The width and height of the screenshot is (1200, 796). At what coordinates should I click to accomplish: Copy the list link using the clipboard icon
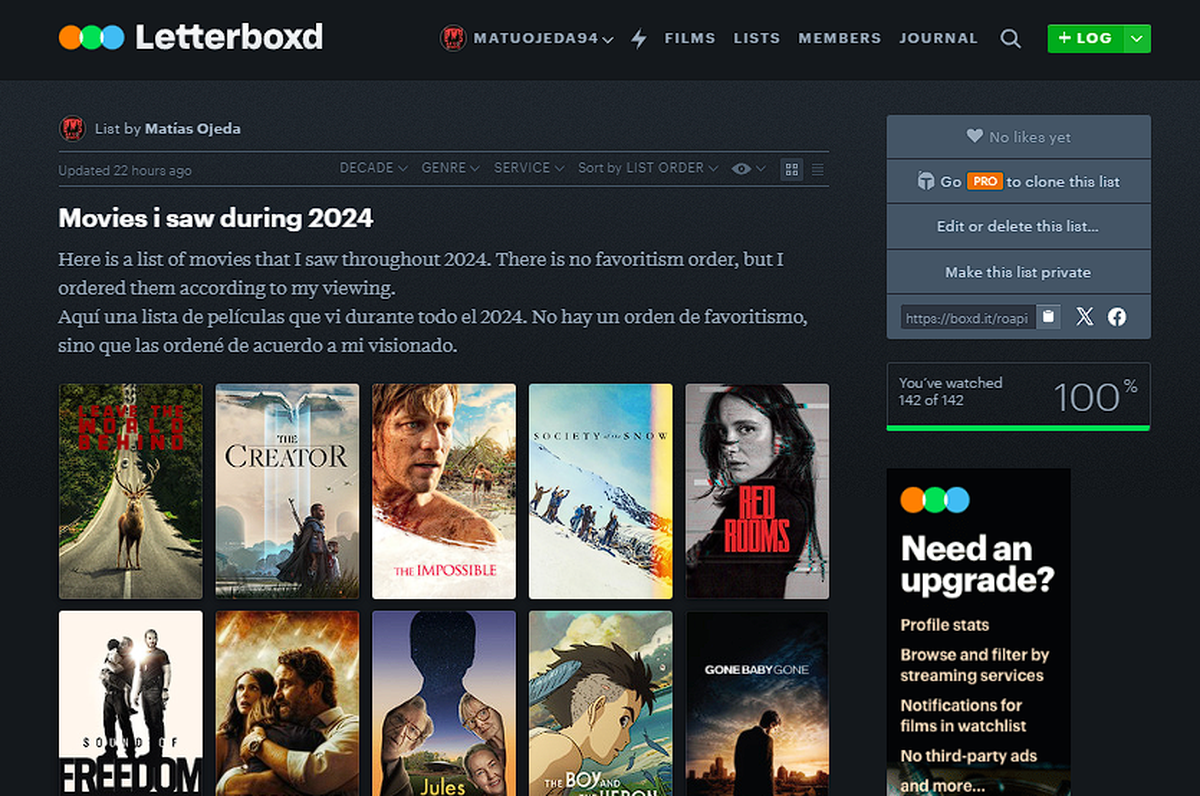(x=1047, y=316)
